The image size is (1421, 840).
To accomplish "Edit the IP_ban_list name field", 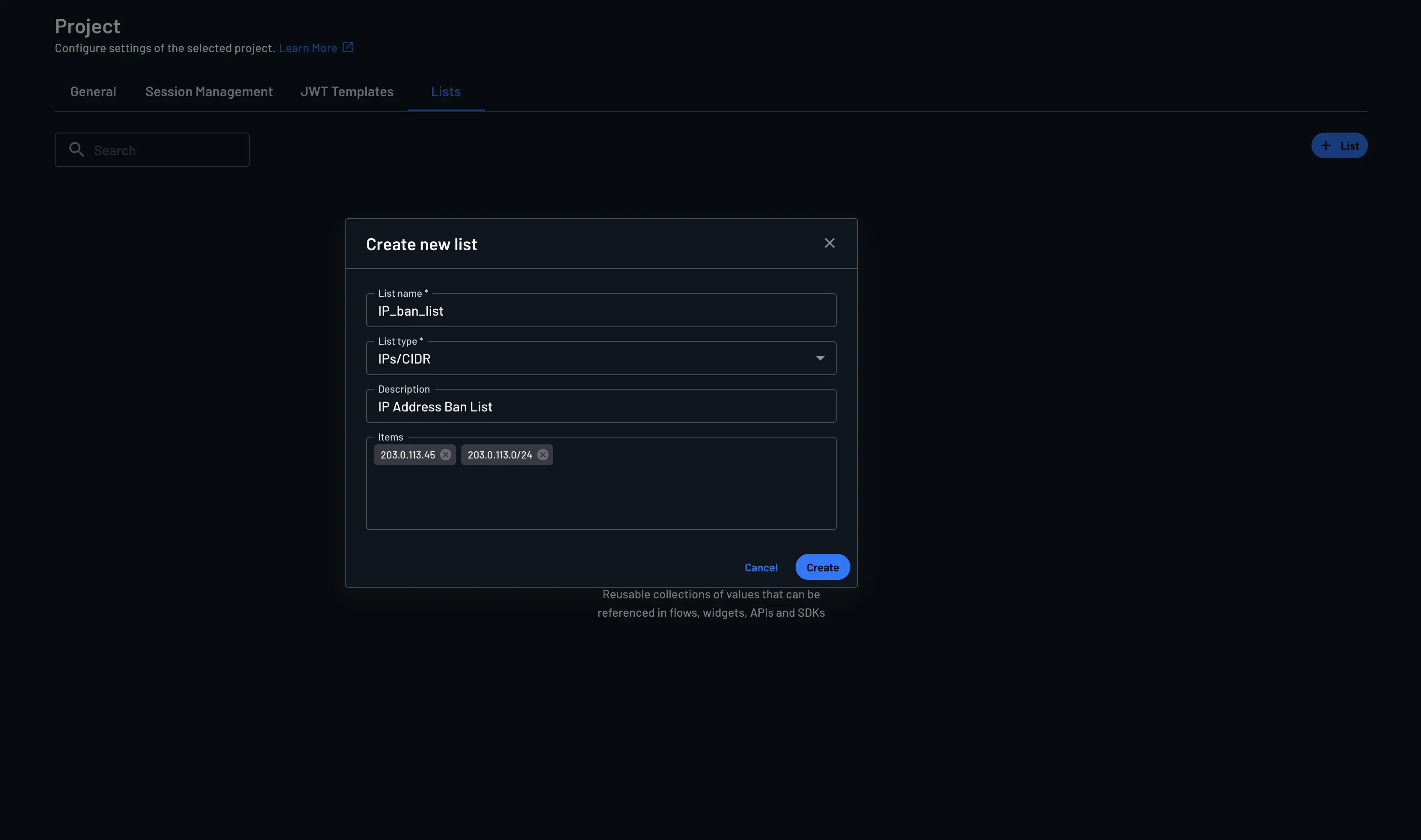I will [600, 310].
